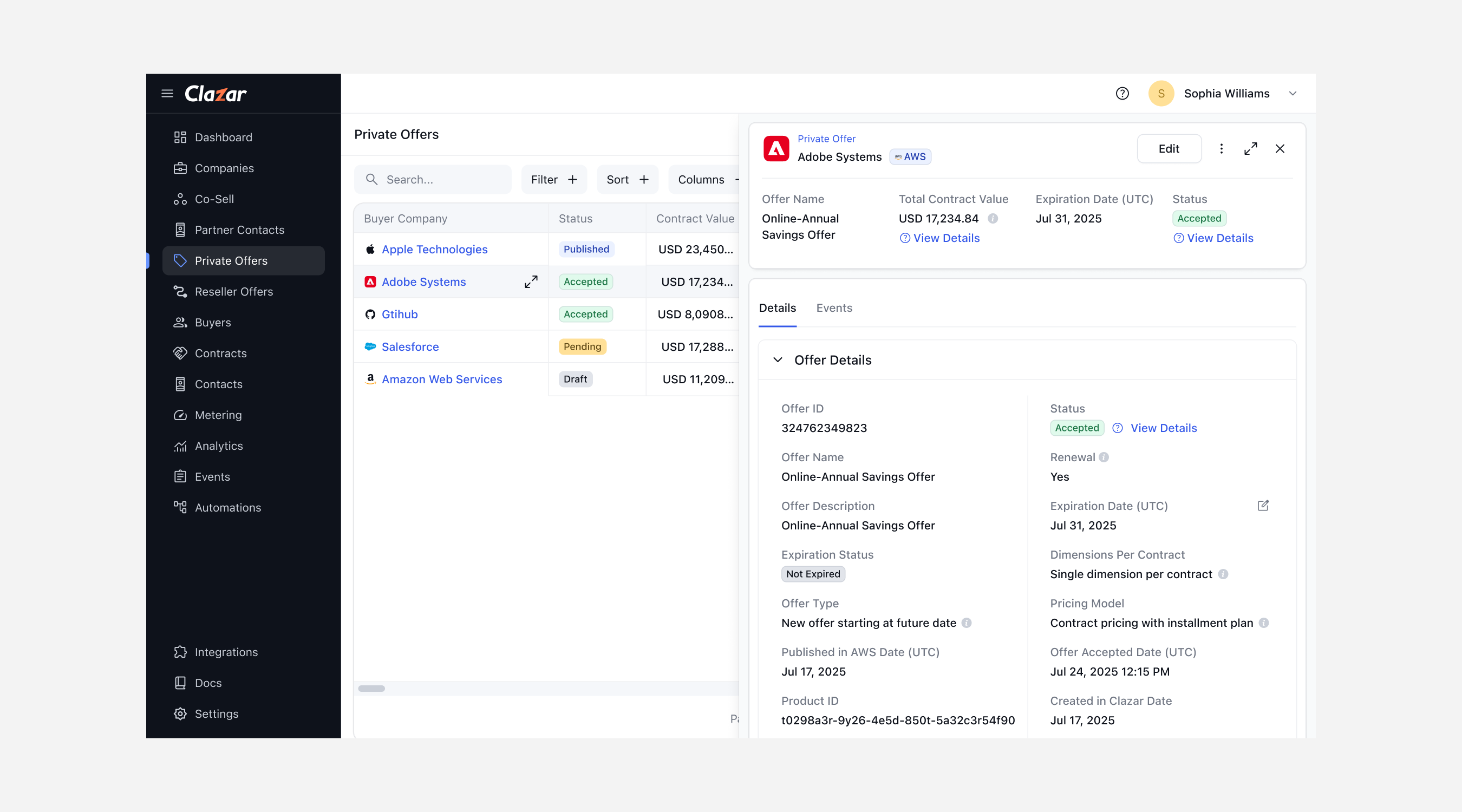Viewport: 1462px width, 812px height.
Task: Click the Docs book icon
Action: tap(180, 683)
